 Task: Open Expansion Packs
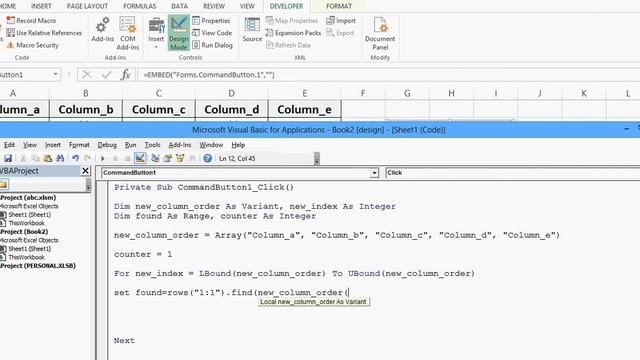(x=293, y=33)
